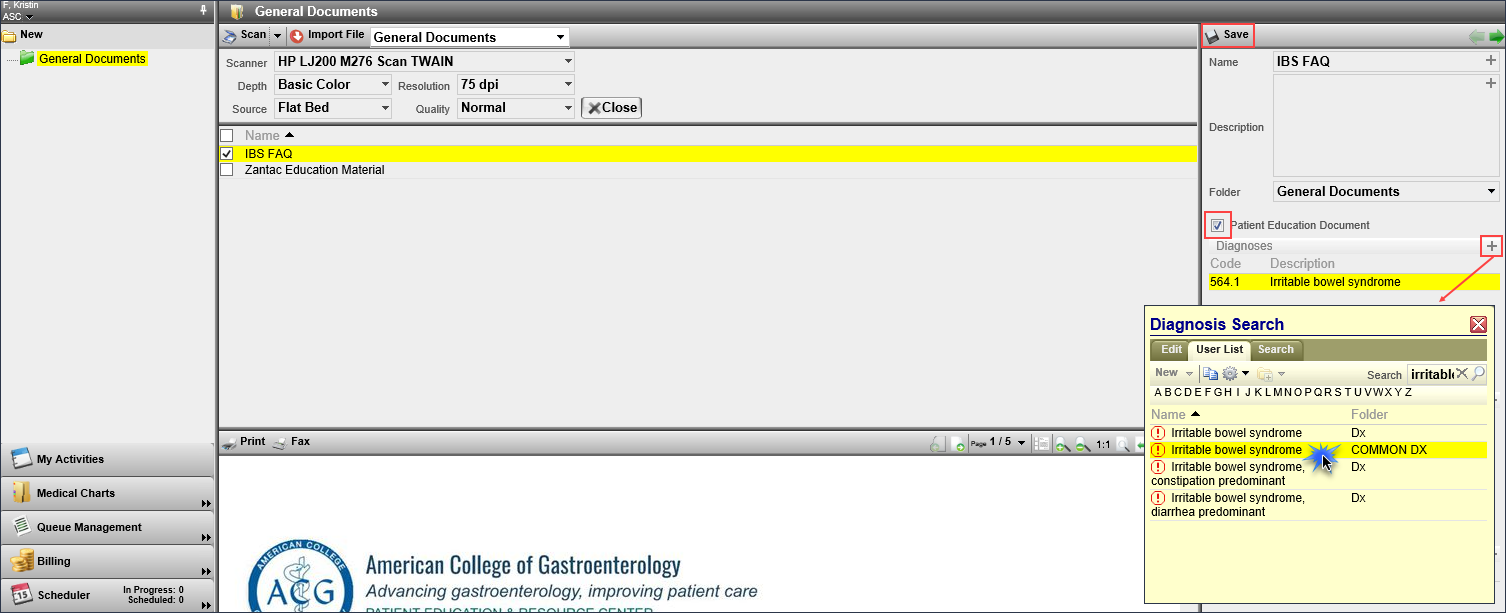
Task: Click the gear settings icon in Diagnosis Search
Action: pyautogui.click(x=1231, y=374)
